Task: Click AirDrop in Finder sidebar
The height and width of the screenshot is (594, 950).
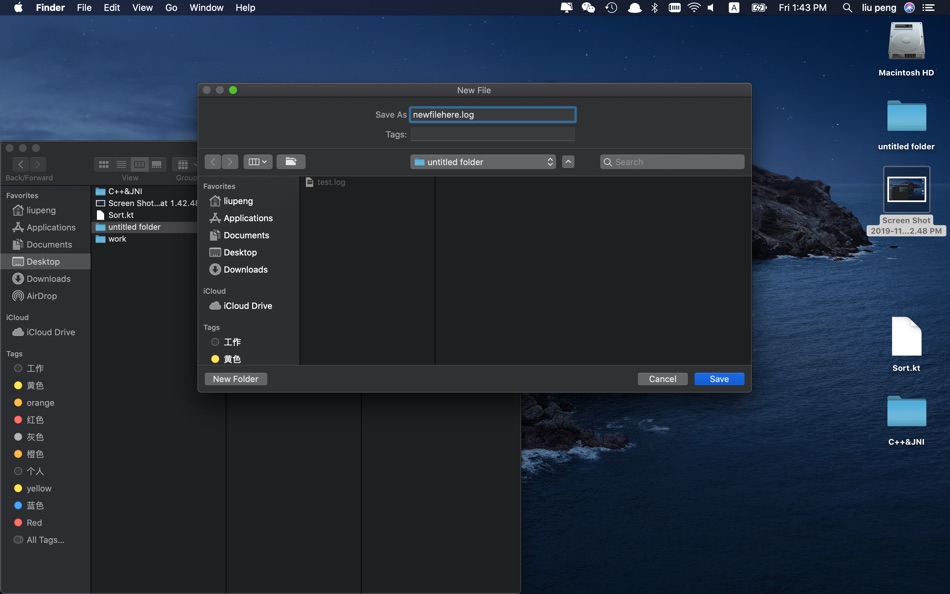Action: [x=41, y=296]
